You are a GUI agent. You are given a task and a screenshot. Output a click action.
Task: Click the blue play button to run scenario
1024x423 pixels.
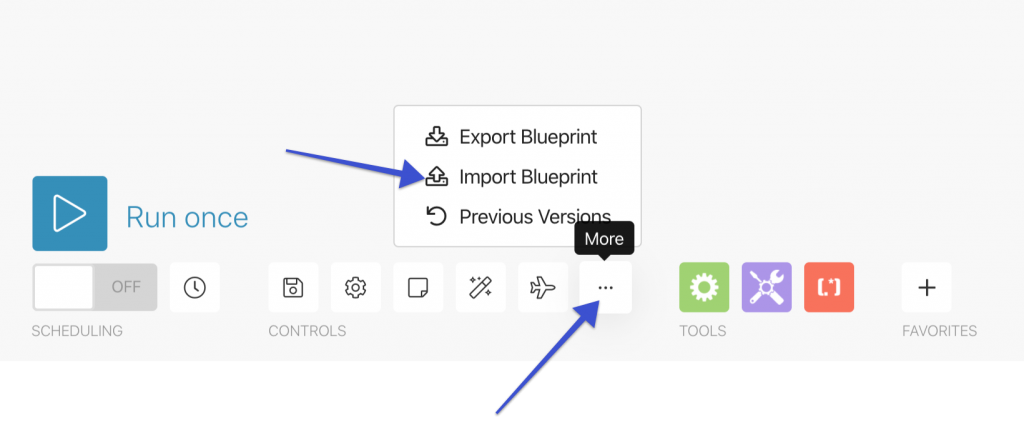(70, 213)
